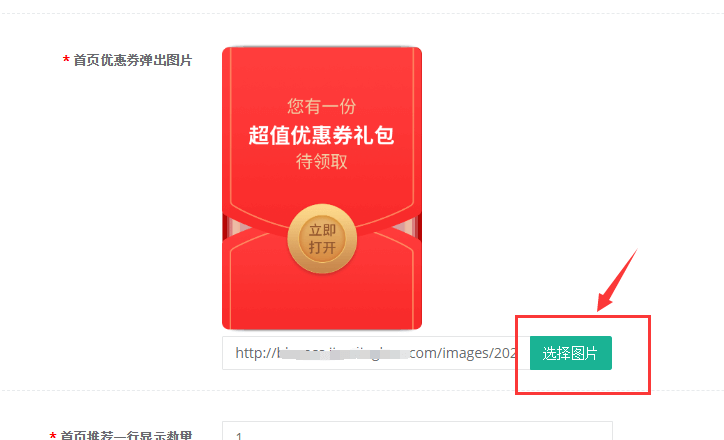Viewport: 724px width, 440px height.
Task: Click the 待领取 text on envelope
Action: pos(322,162)
